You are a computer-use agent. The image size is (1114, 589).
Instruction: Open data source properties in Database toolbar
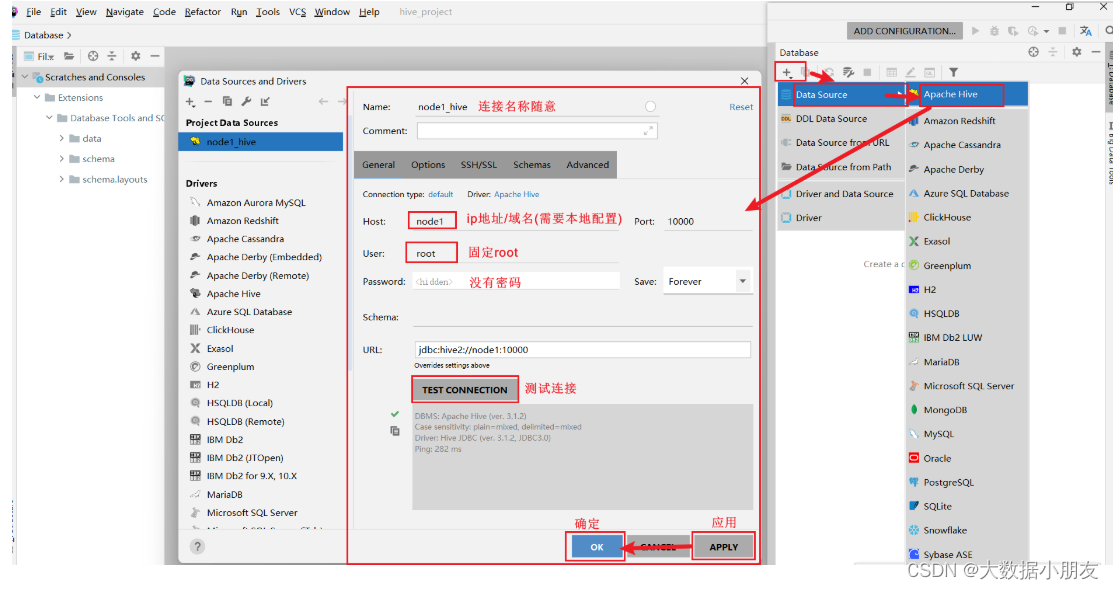click(848, 72)
